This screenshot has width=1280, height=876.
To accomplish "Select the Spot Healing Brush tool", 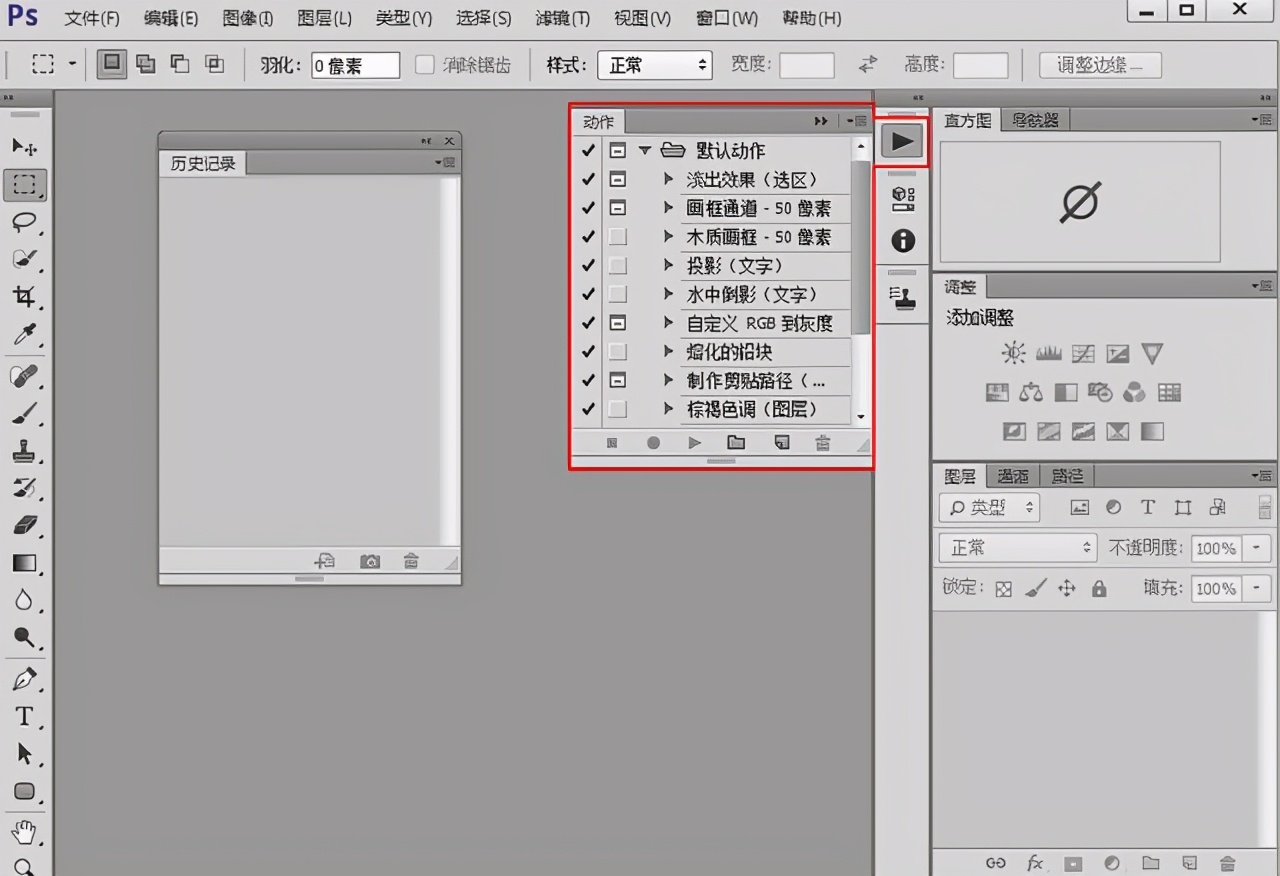I will (x=25, y=376).
